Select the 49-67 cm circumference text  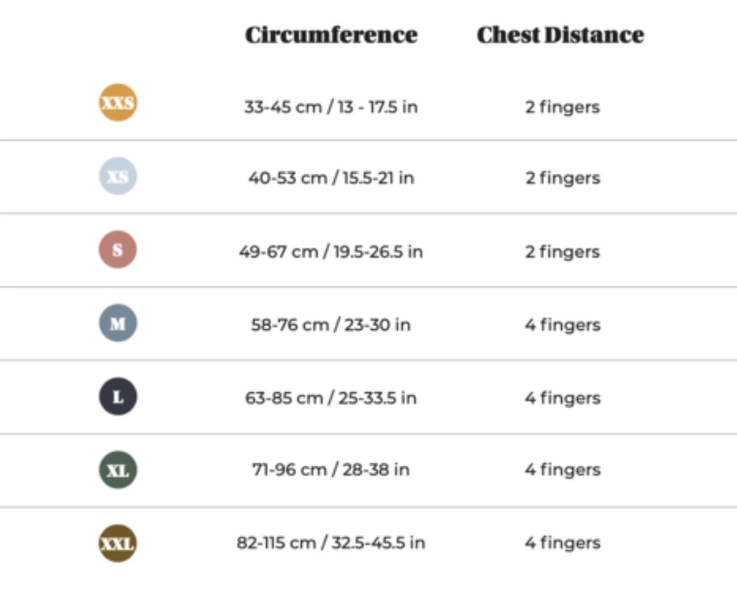[x=331, y=251]
